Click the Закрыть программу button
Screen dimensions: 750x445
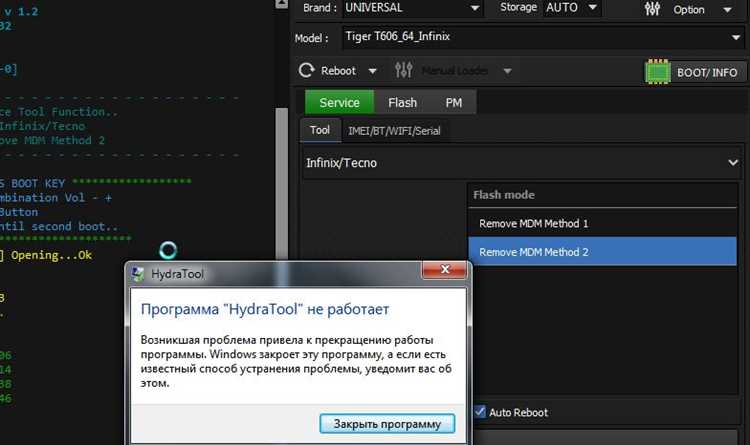tap(387, 424)
